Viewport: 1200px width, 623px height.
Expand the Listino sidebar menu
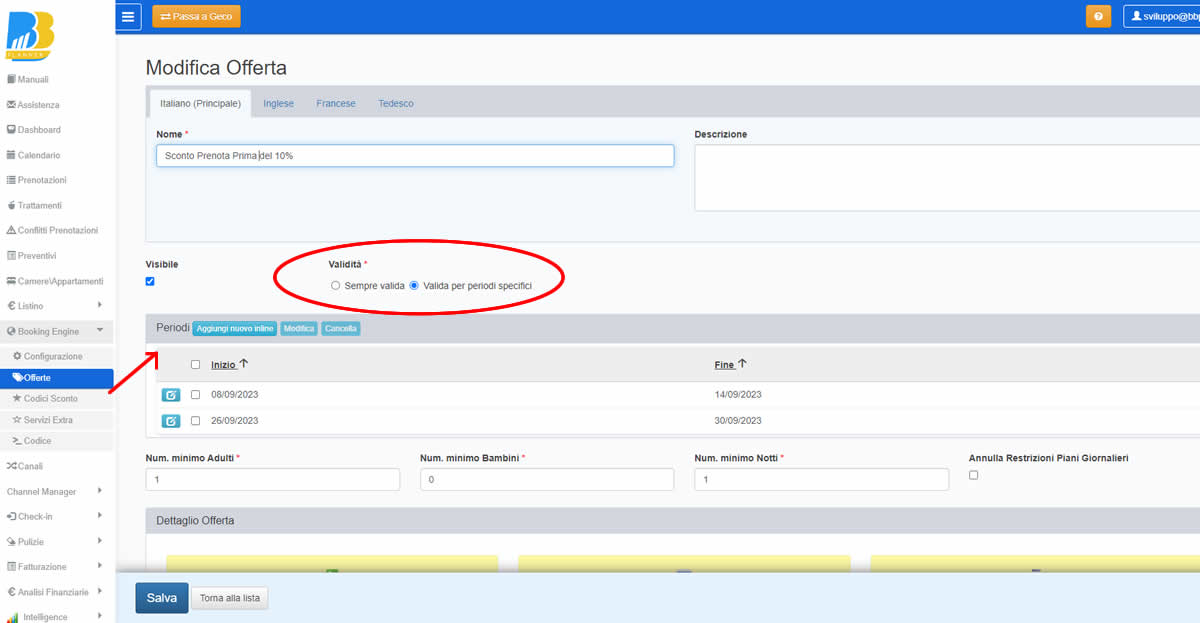tap(57, 306)
